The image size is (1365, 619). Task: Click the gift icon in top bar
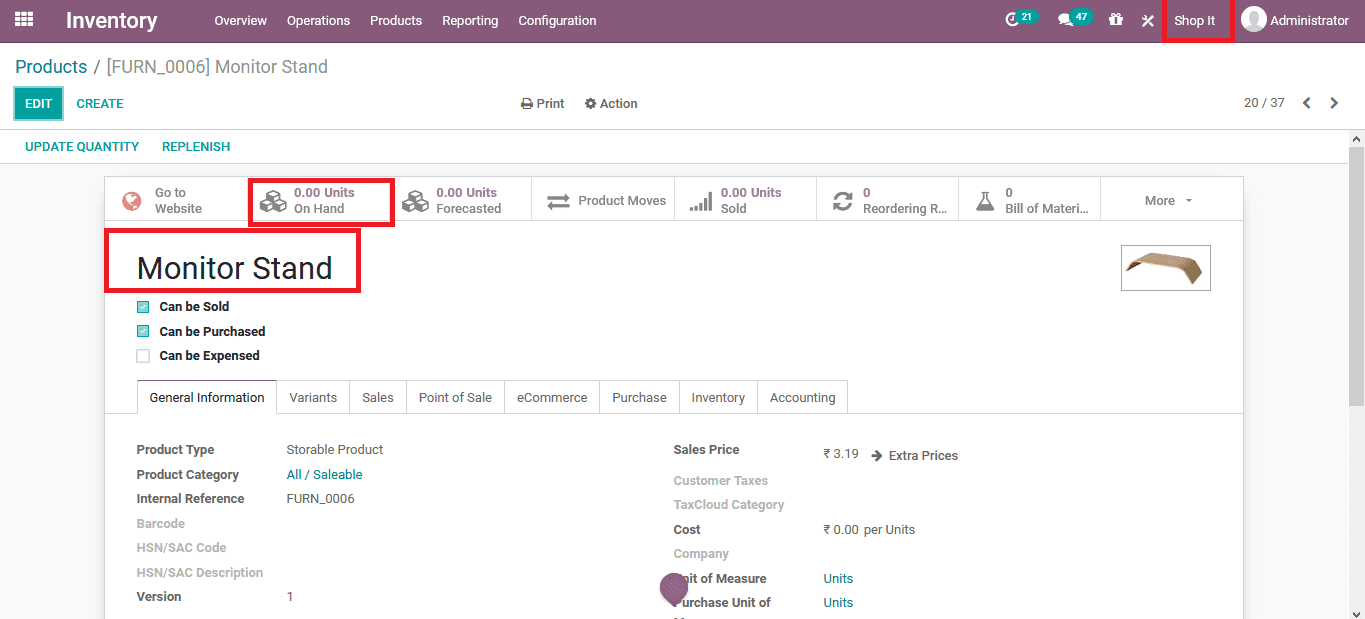[1116, 20]
